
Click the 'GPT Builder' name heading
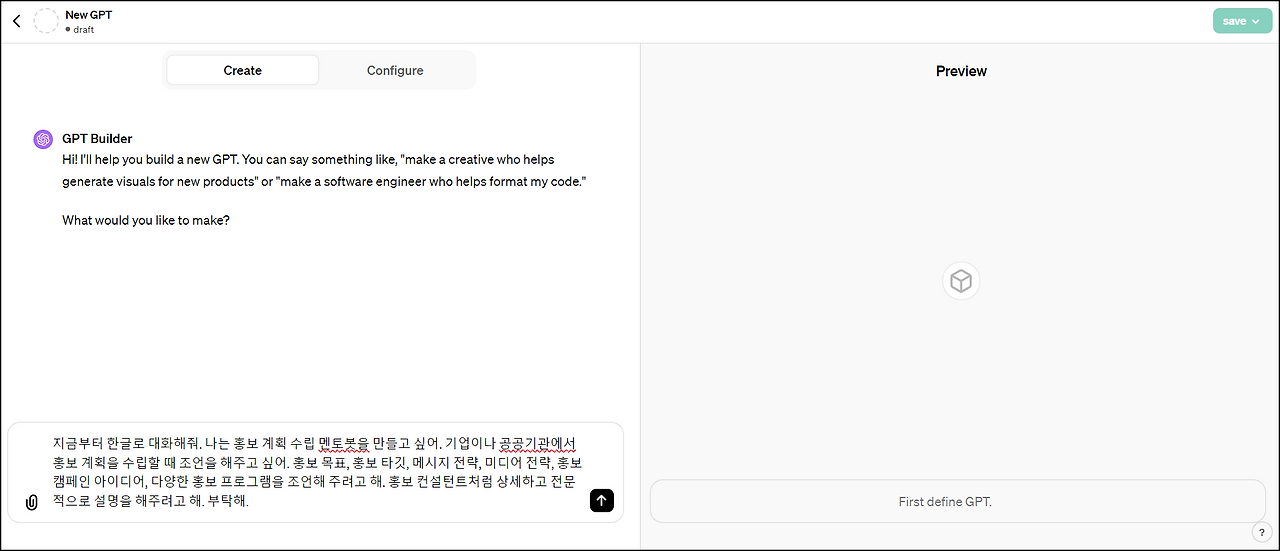pos(97,138)
